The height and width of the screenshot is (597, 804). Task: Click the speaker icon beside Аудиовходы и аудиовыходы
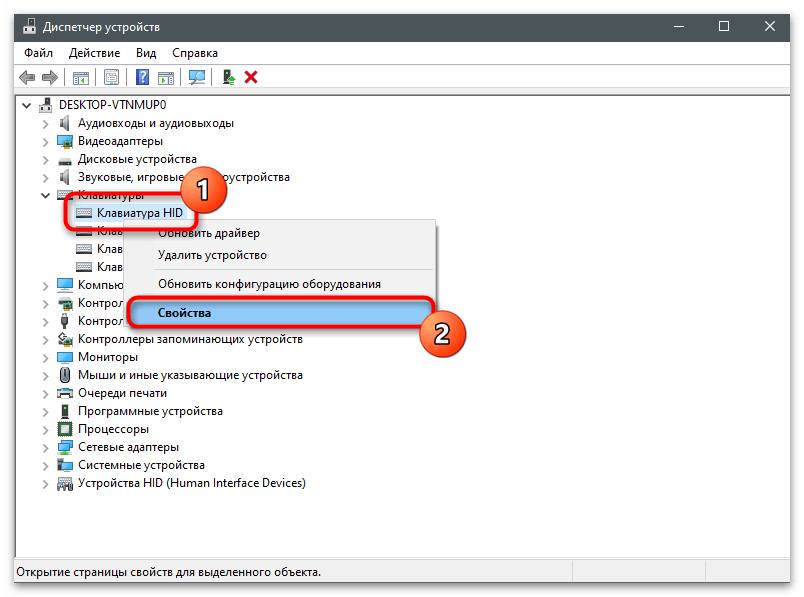click(x=64, y=123)
